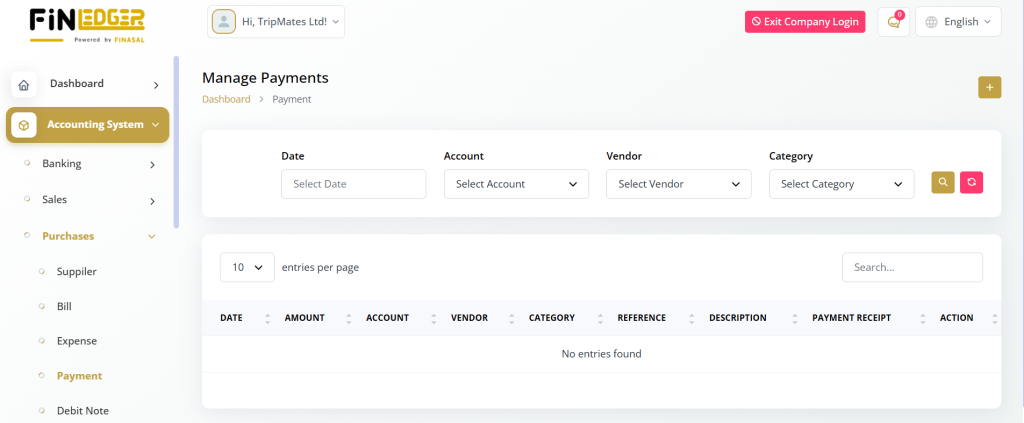
Task: Sort table by Amount column header
Action: [305, 318]
